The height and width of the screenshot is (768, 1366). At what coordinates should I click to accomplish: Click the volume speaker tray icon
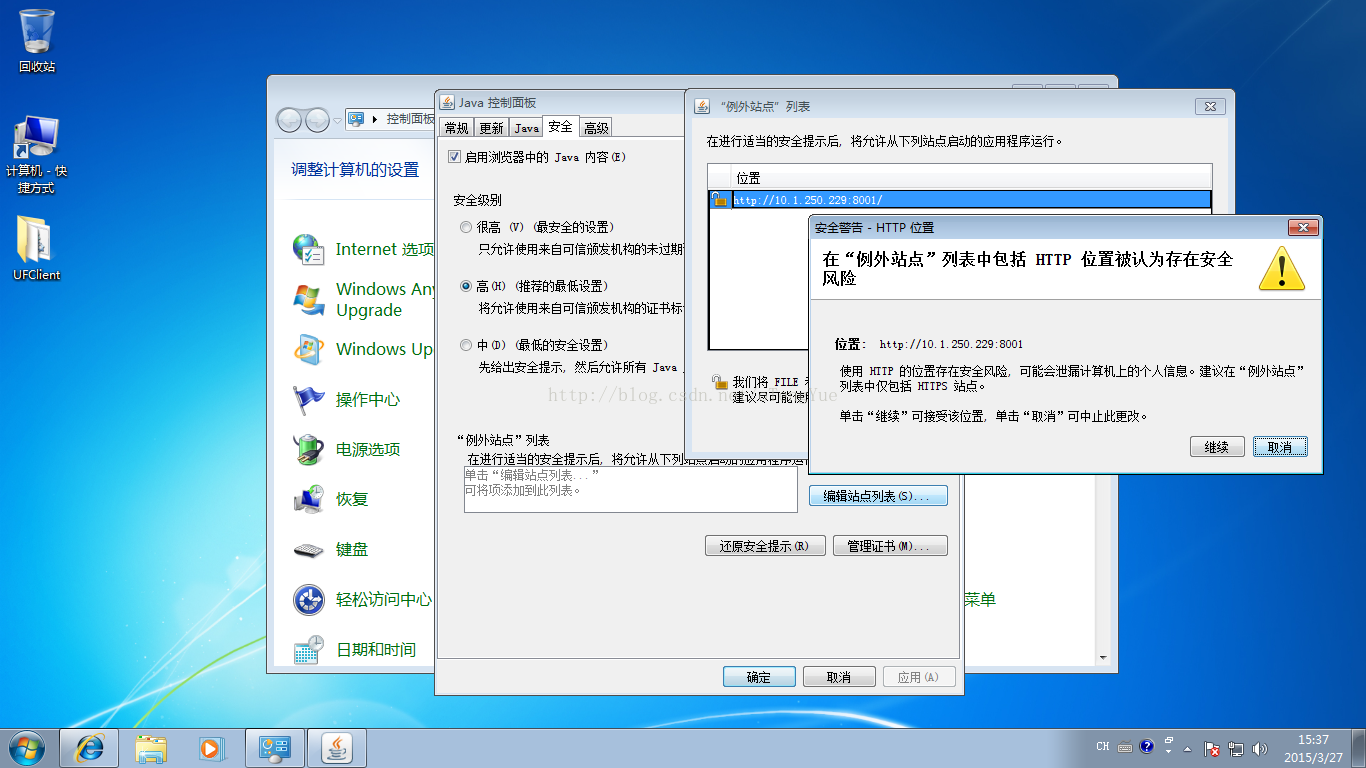coord(1260,748)
